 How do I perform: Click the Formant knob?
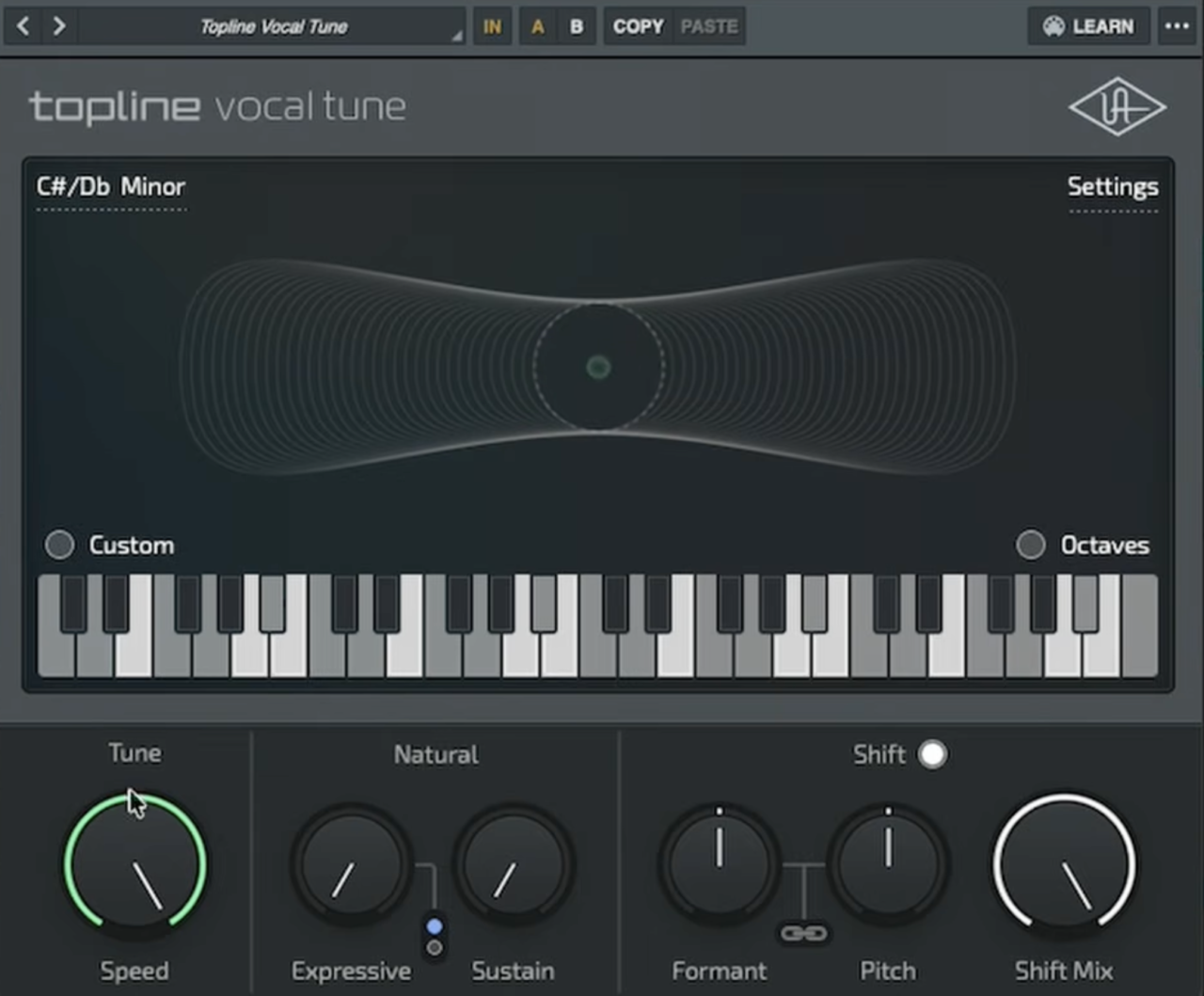pos(720,865)
